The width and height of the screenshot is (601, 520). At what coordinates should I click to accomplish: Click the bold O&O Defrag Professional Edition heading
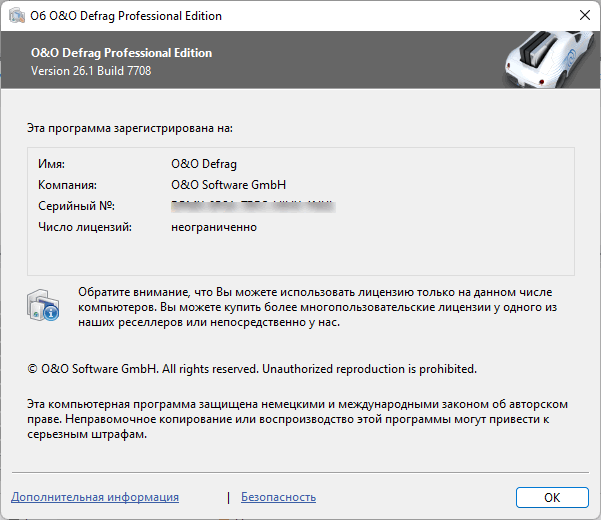click(x=121, y=53)
